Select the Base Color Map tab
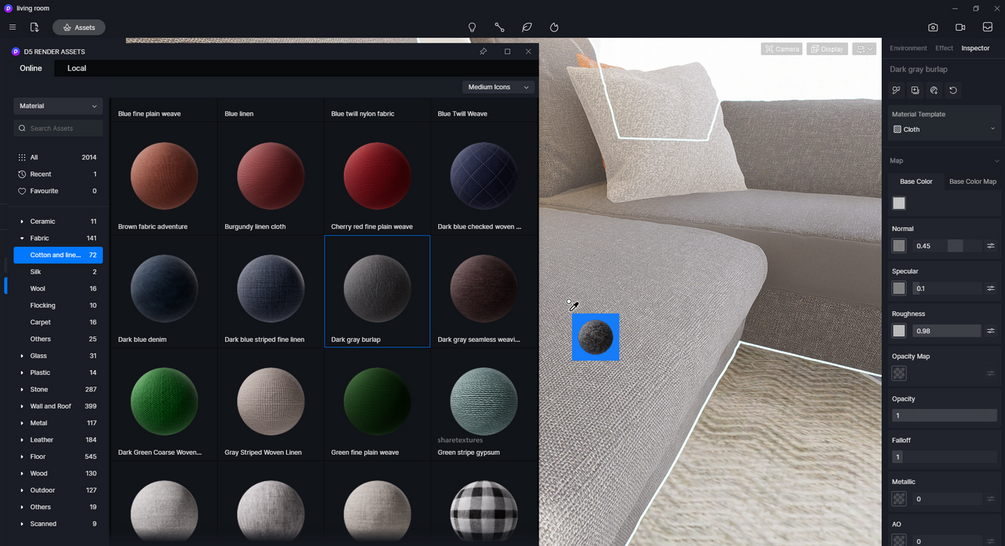Screen dimensions: 1005x546 pos(972,182)
